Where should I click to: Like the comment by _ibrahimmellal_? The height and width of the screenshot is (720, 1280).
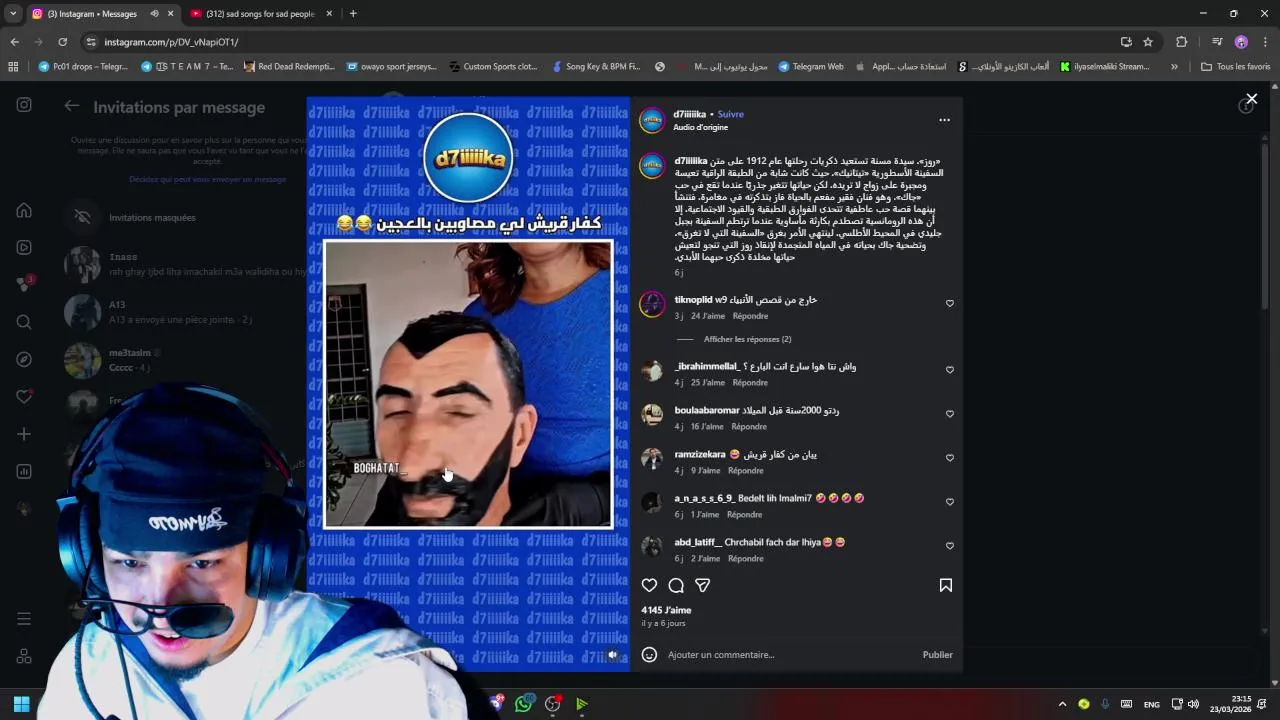(950, 369)
